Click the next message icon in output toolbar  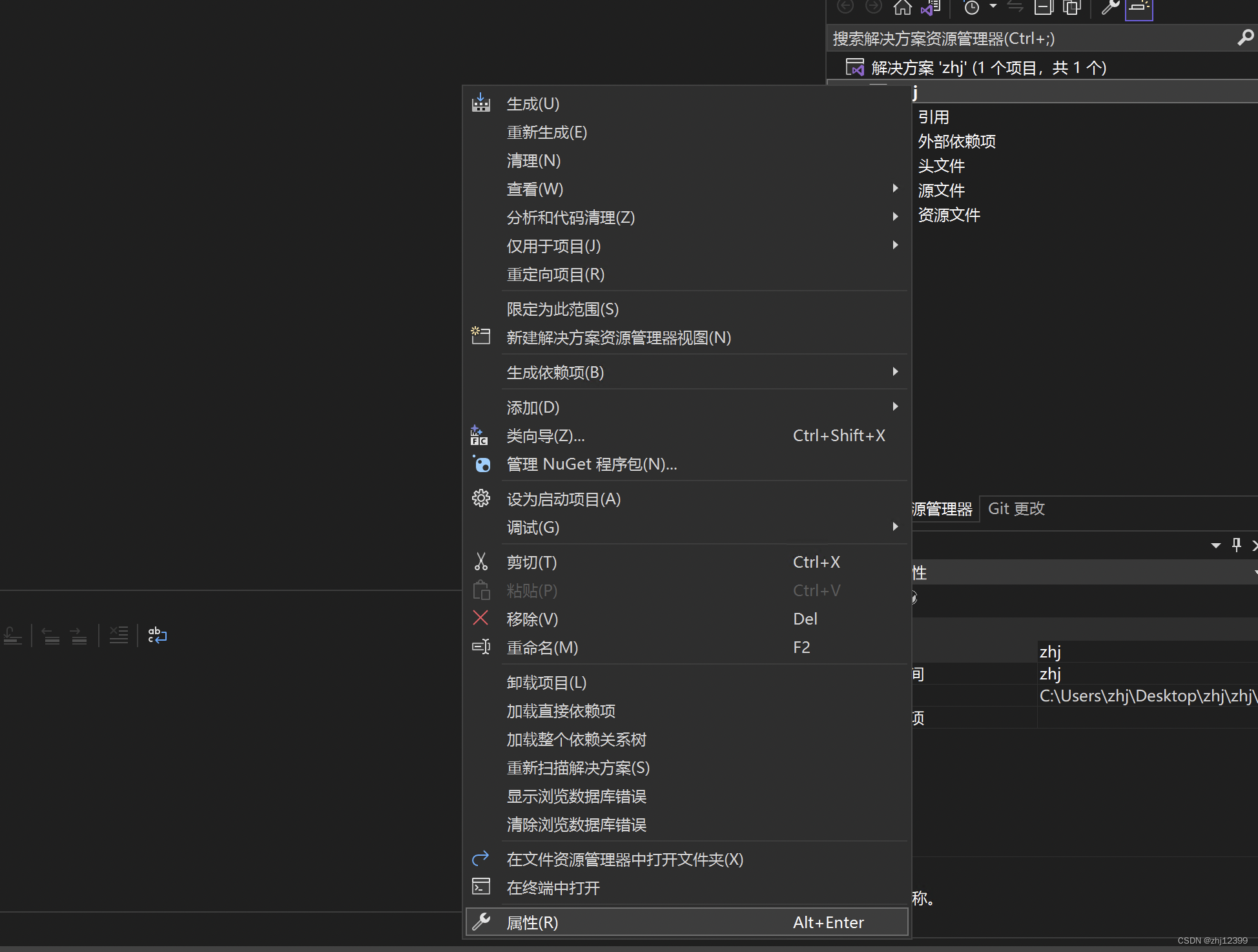(78, 636)
